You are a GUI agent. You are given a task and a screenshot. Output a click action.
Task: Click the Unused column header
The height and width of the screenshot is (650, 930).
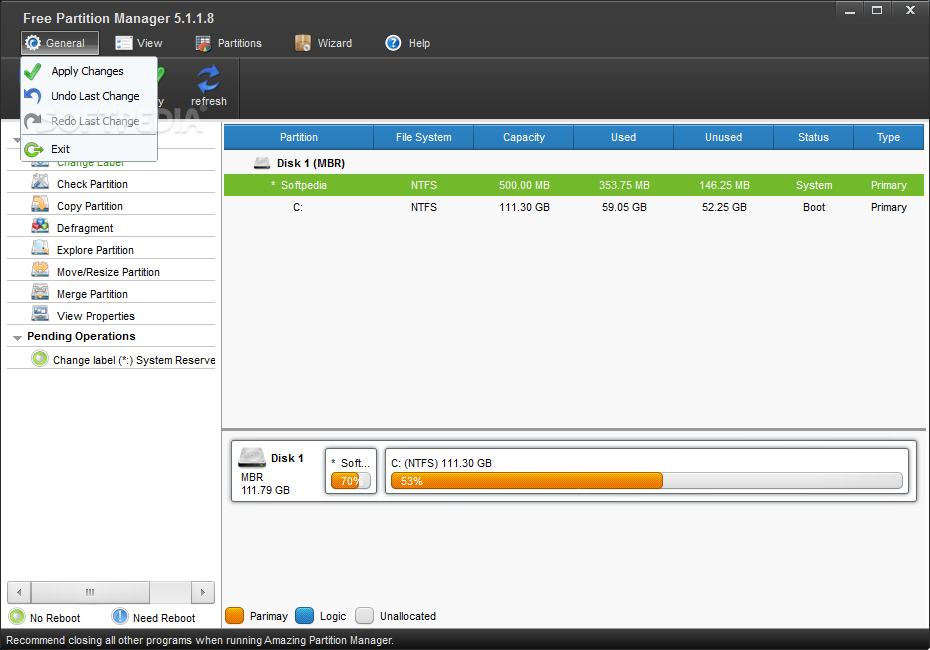coord(724,137)
